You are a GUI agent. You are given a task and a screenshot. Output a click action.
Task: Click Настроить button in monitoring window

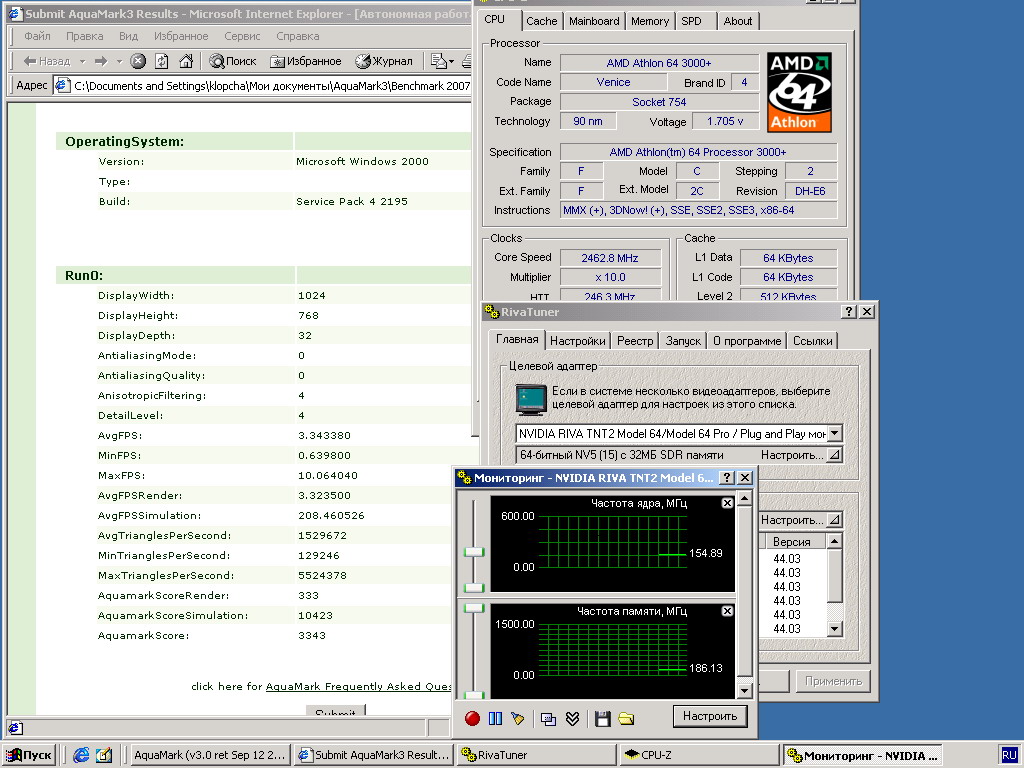point(710,716)
